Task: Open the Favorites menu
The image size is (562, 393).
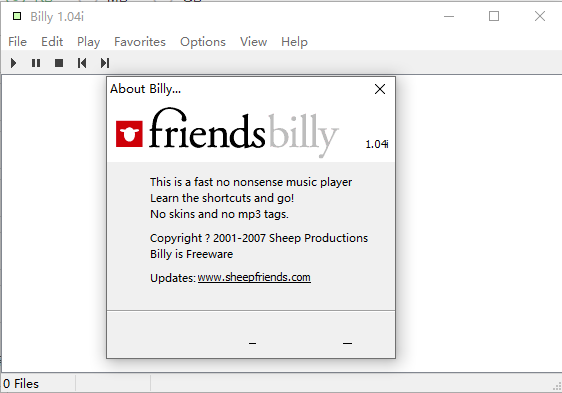Action: point(140,42)
